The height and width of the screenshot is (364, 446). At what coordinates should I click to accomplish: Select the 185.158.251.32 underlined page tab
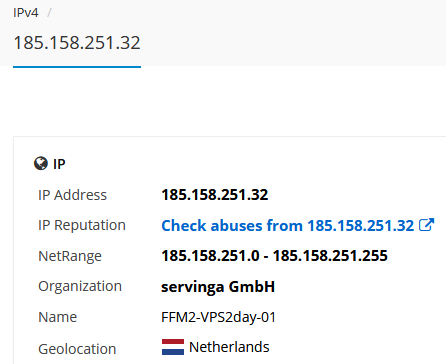pos(77,43)
